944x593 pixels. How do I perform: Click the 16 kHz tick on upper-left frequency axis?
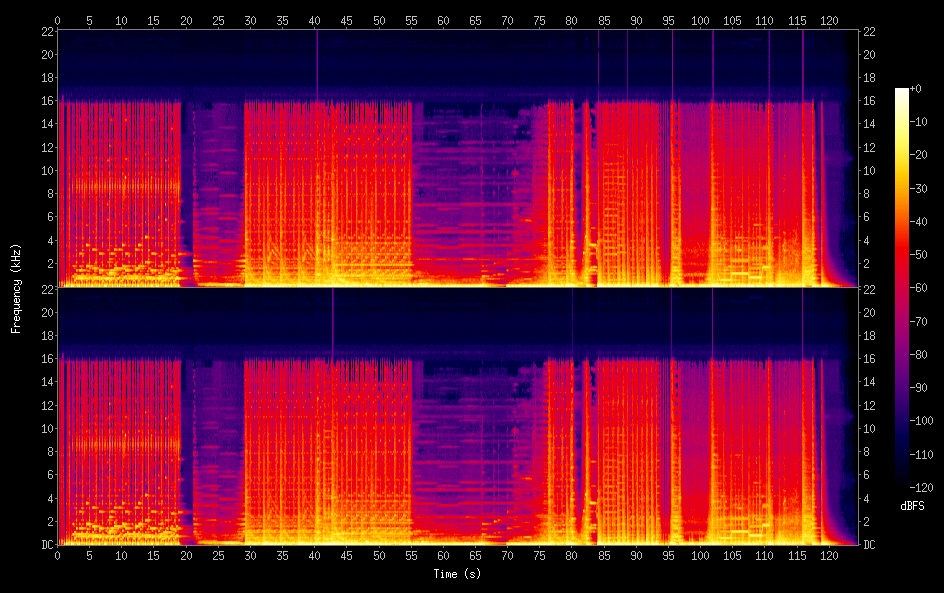point(46,101)
